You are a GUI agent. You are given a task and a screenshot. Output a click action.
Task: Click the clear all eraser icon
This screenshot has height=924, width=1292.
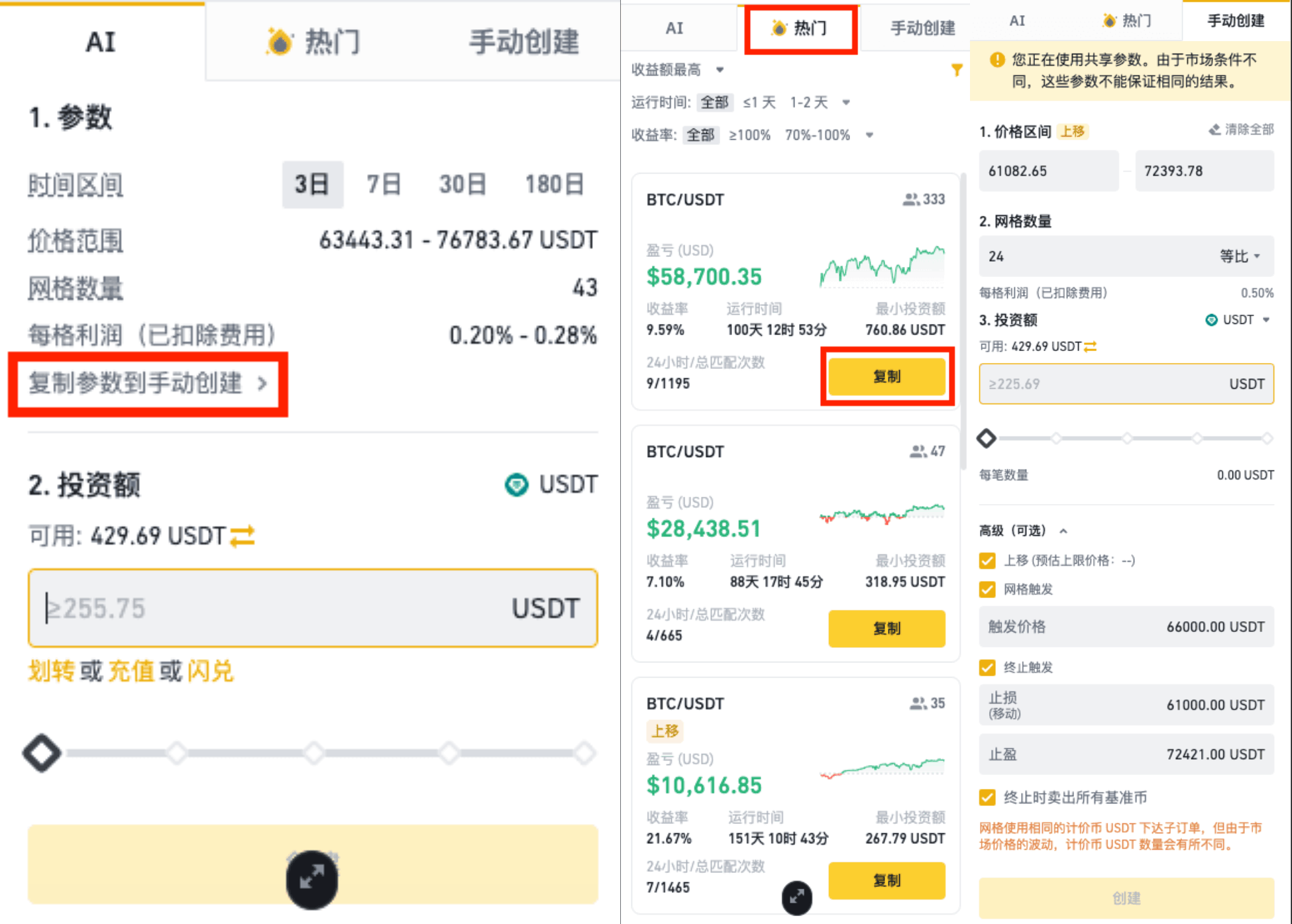point(1214,130)
